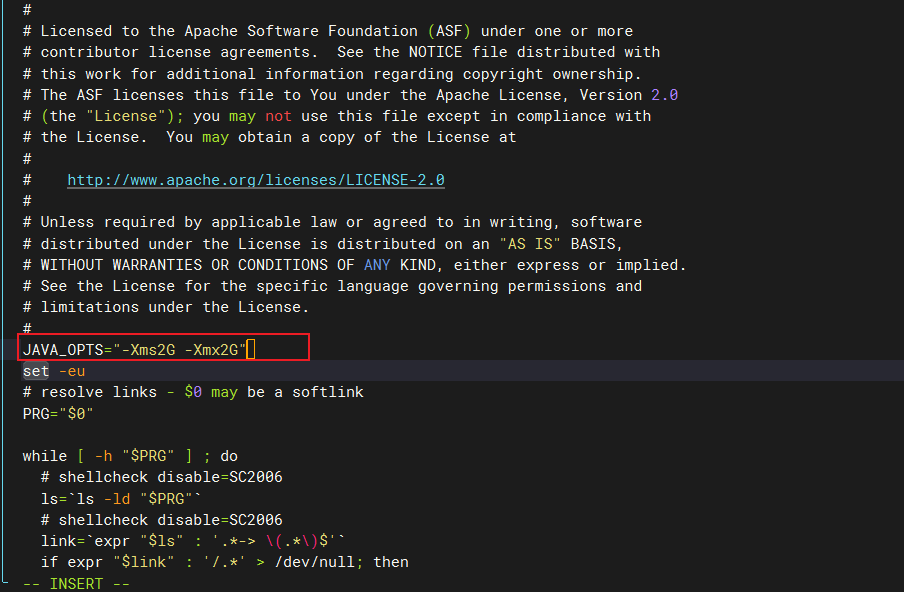Place cursor on the 'set -eu' line
The image size is (904, 592).
54,371
